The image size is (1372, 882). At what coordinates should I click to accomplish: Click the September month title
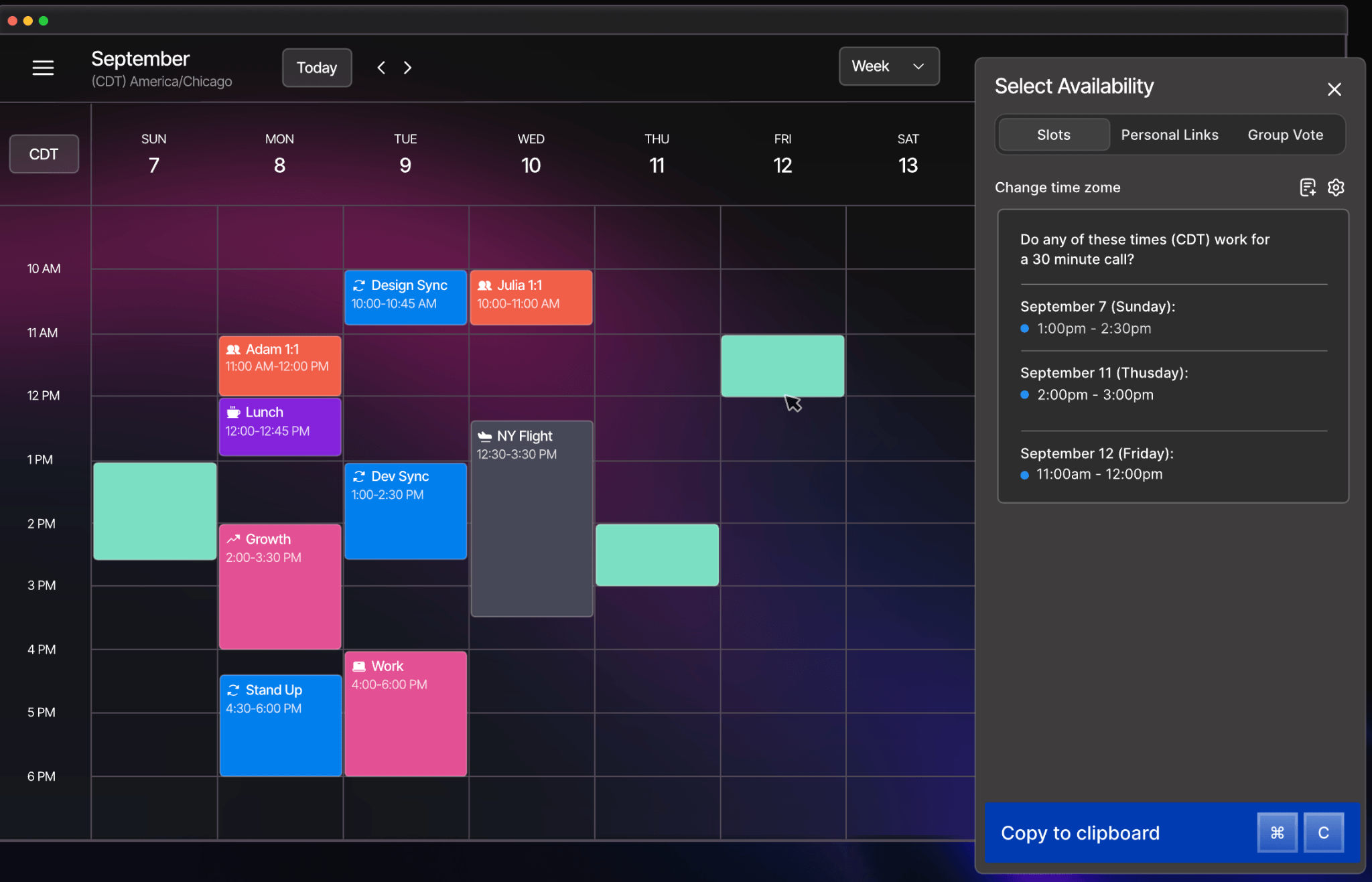(141, 59)
